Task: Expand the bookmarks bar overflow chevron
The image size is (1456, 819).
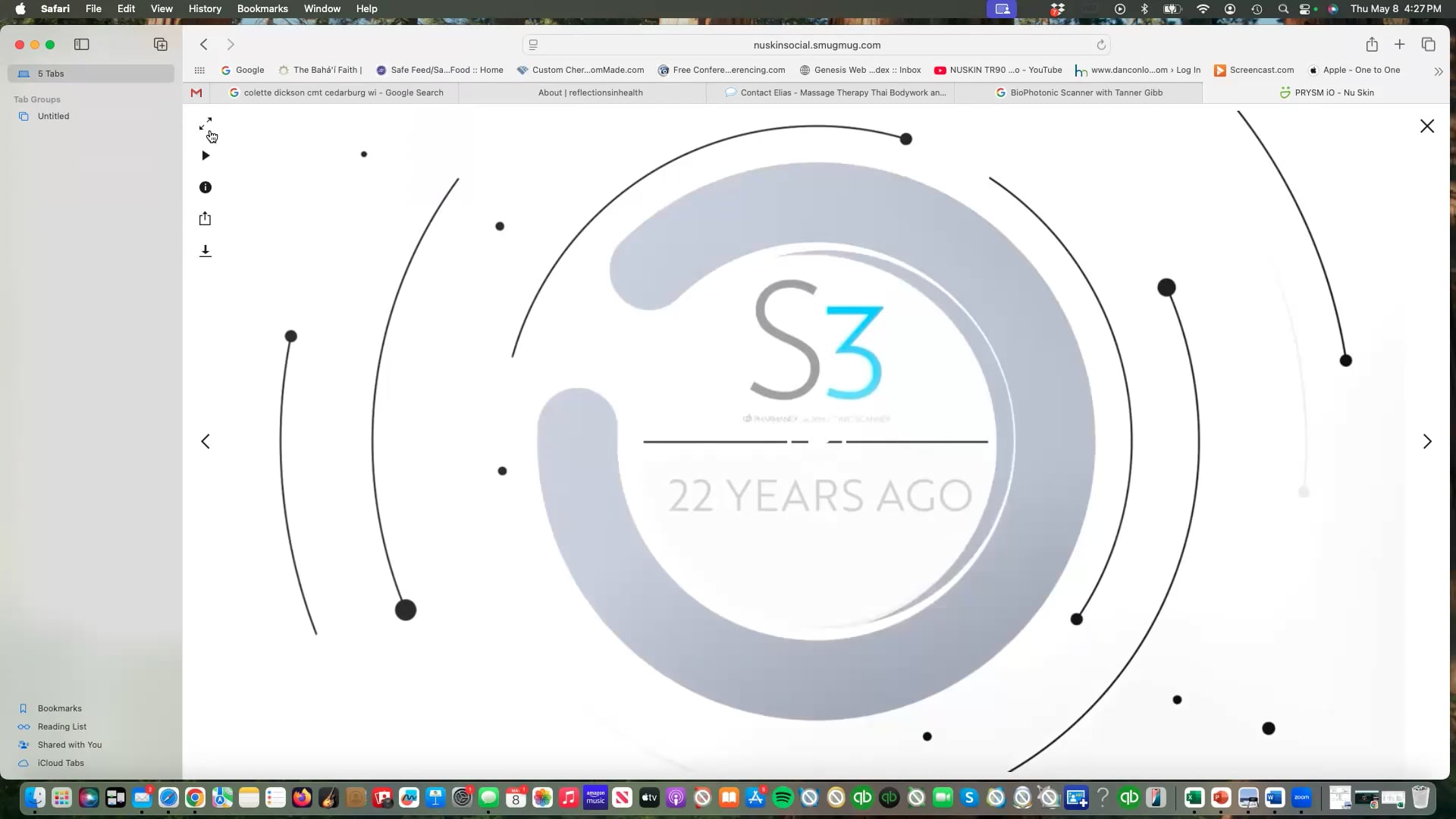Action: [x=1438, y=71]
